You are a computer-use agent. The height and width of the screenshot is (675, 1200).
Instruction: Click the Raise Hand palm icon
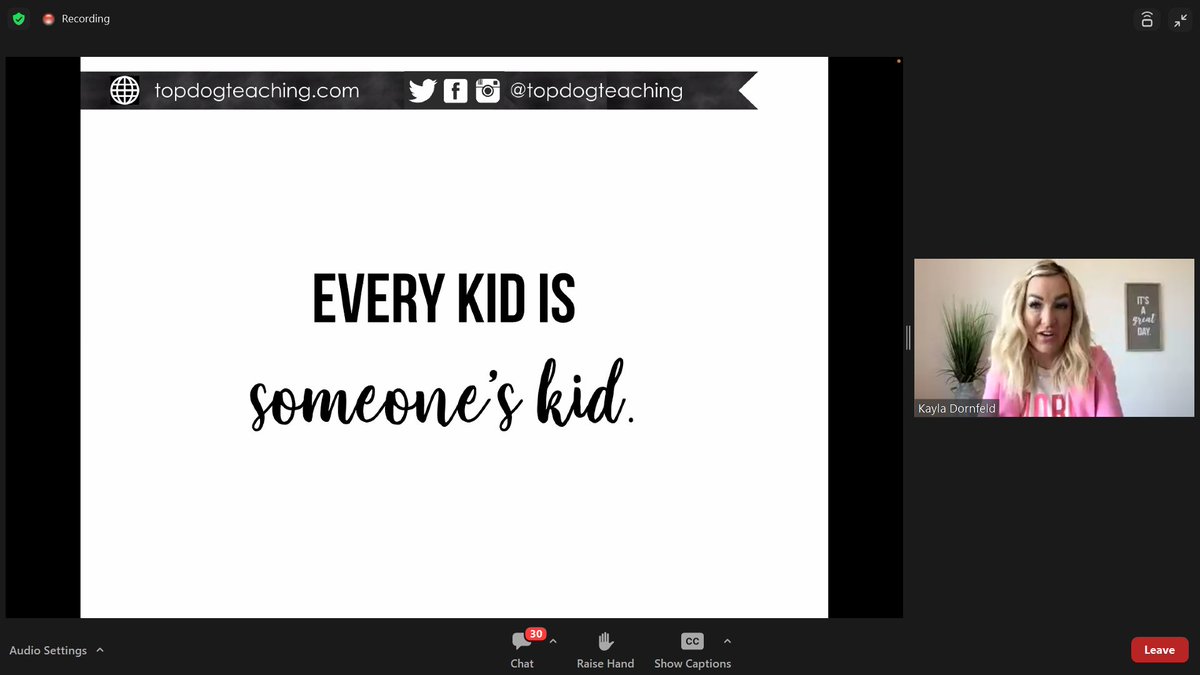pos(605,641)
